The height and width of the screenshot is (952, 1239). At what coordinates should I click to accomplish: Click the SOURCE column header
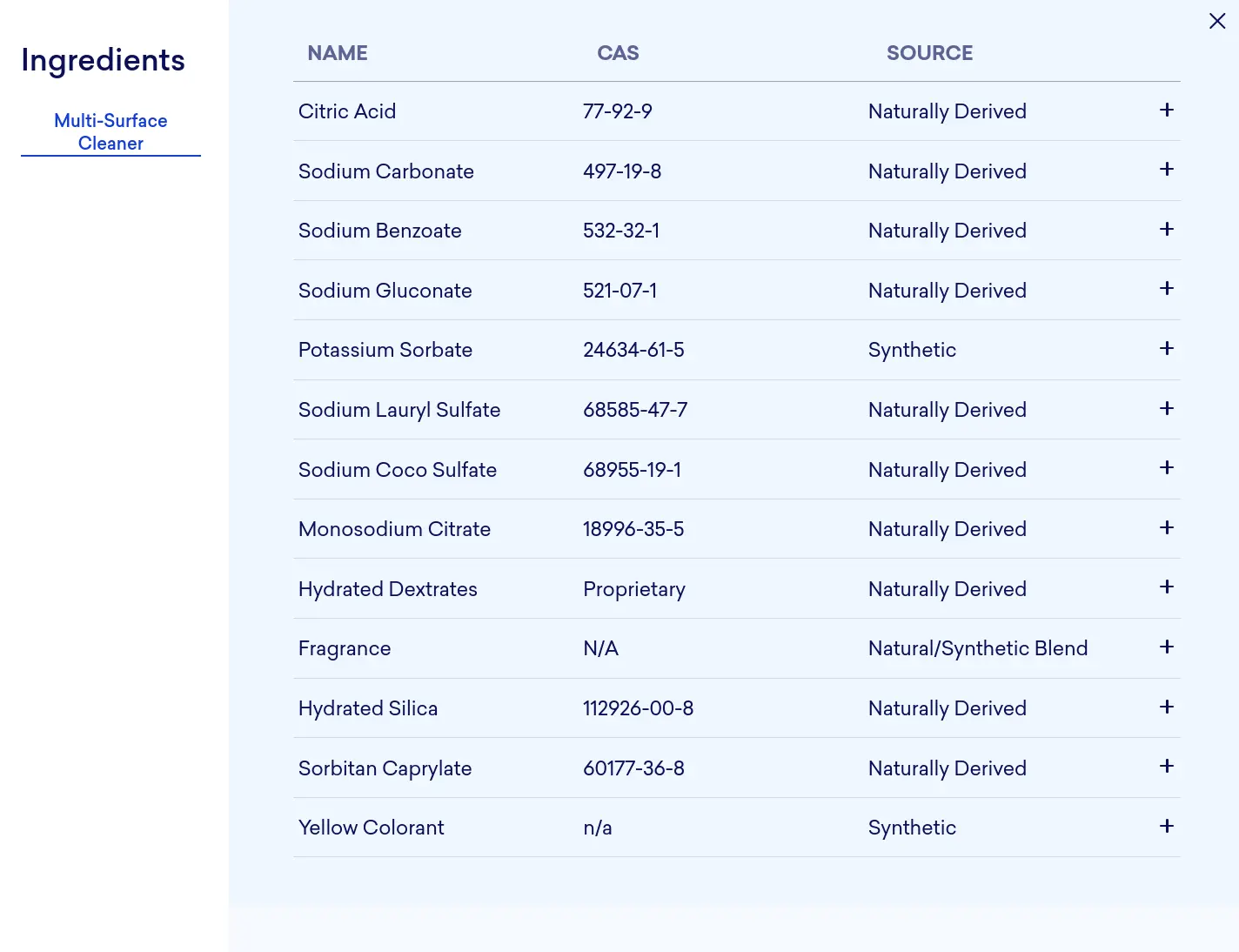[x=929, y=53]
